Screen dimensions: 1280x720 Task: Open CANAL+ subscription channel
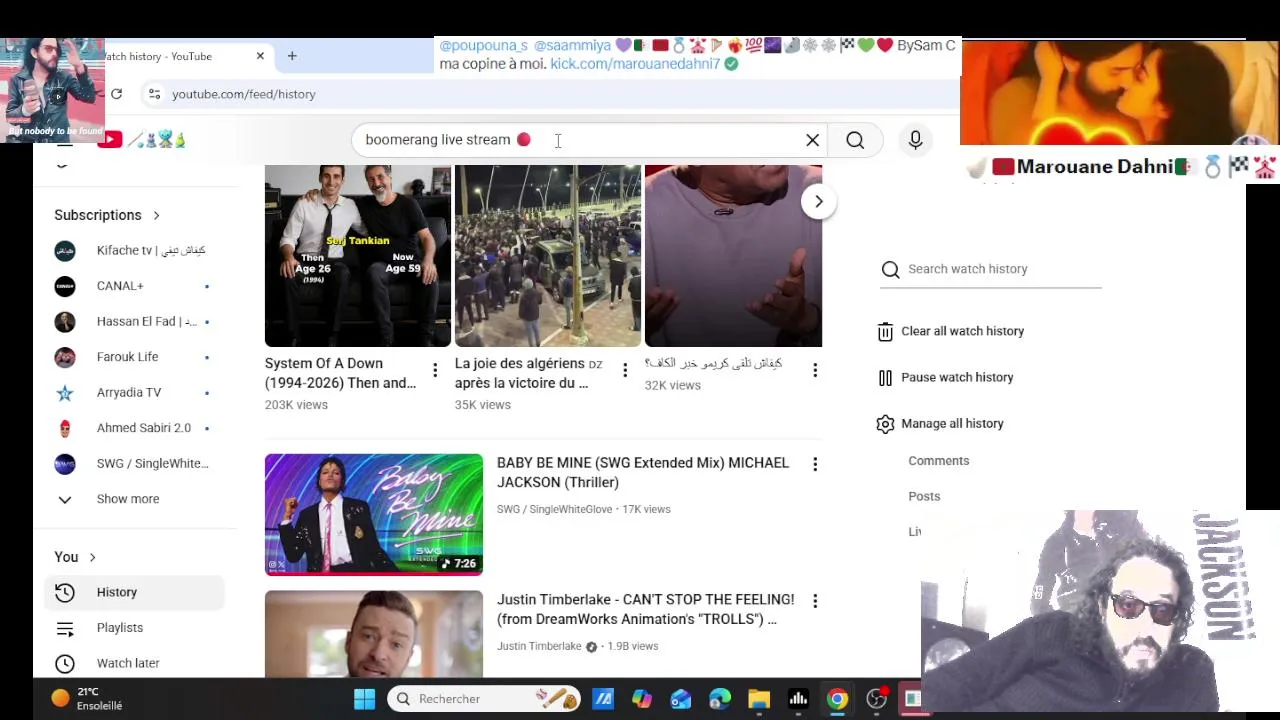click(134, 286)
